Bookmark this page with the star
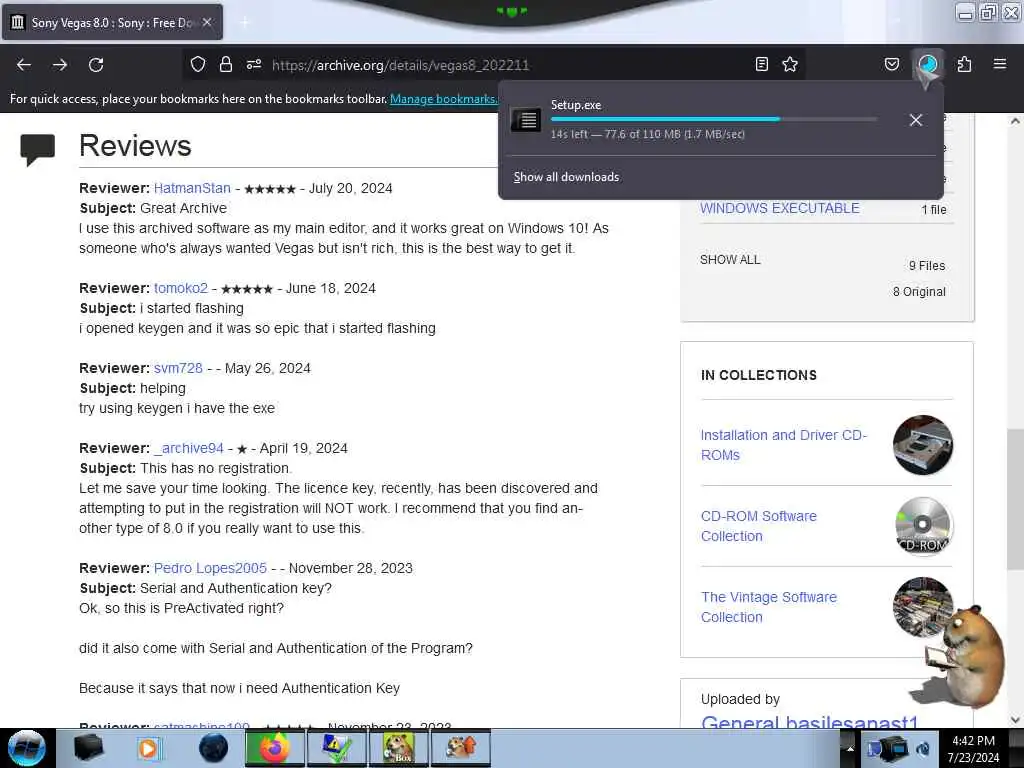The width and height of the screenshot is (1024, 768). (x=790, y=64)
